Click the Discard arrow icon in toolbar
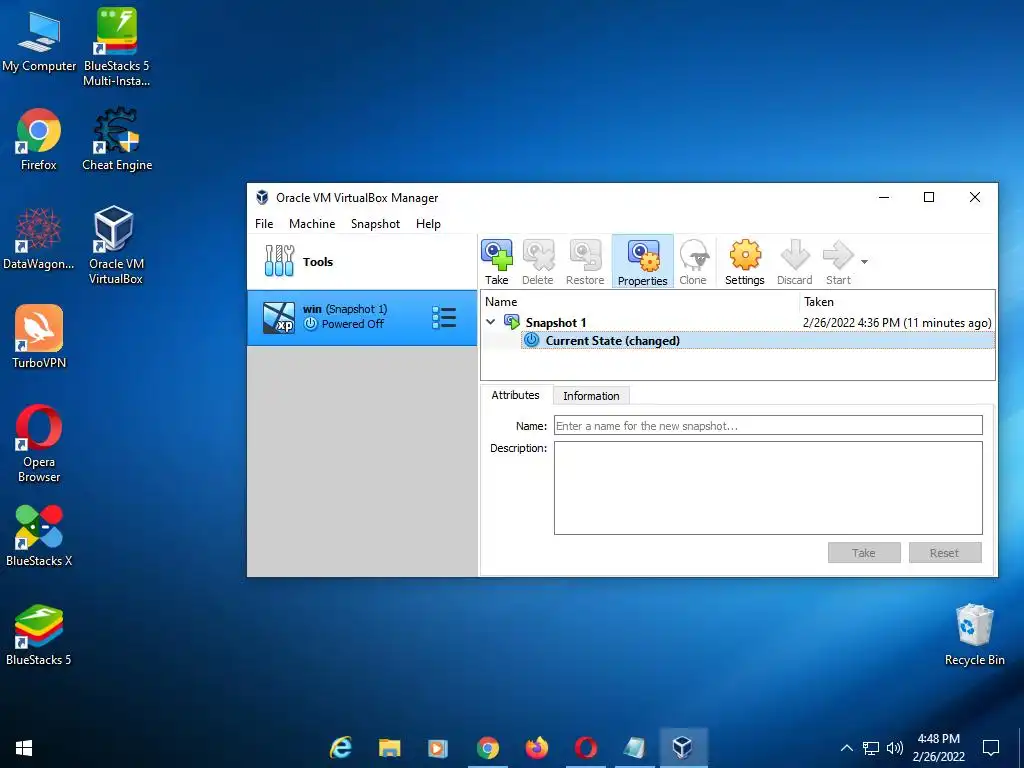 [795, 262]
